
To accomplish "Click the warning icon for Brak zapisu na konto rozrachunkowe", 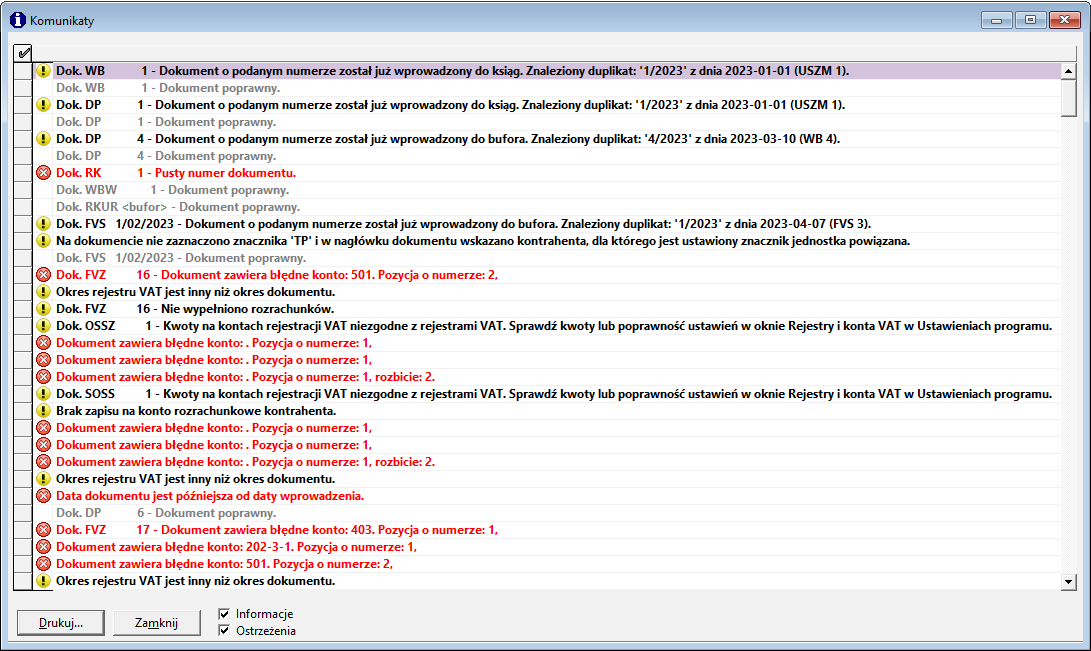I will 43,411.
